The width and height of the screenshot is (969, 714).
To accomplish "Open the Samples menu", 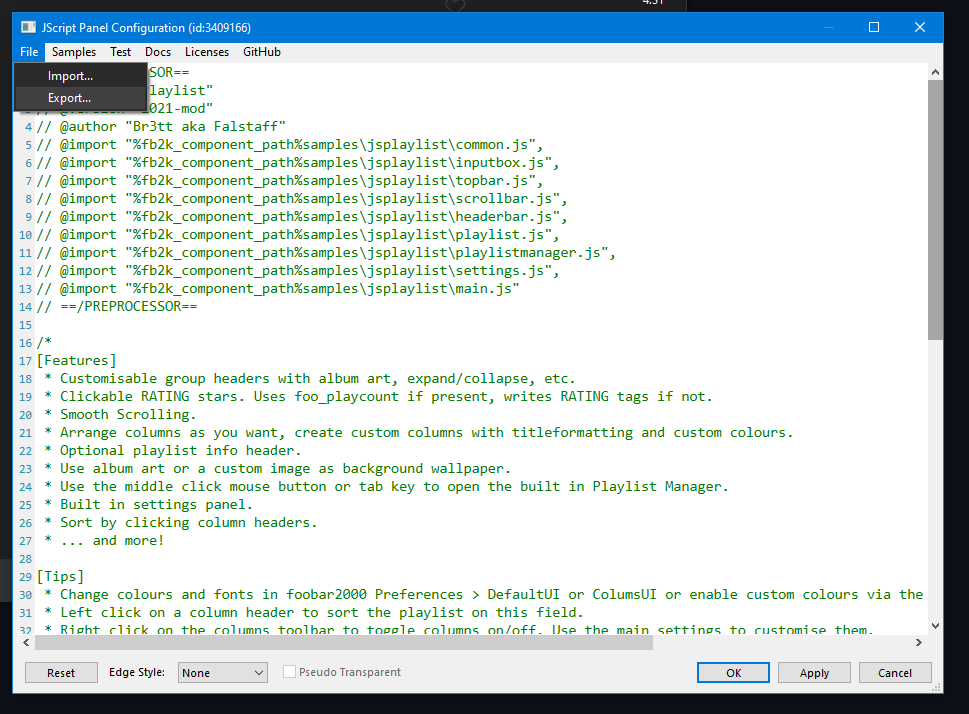I will [x=73, y=52].
